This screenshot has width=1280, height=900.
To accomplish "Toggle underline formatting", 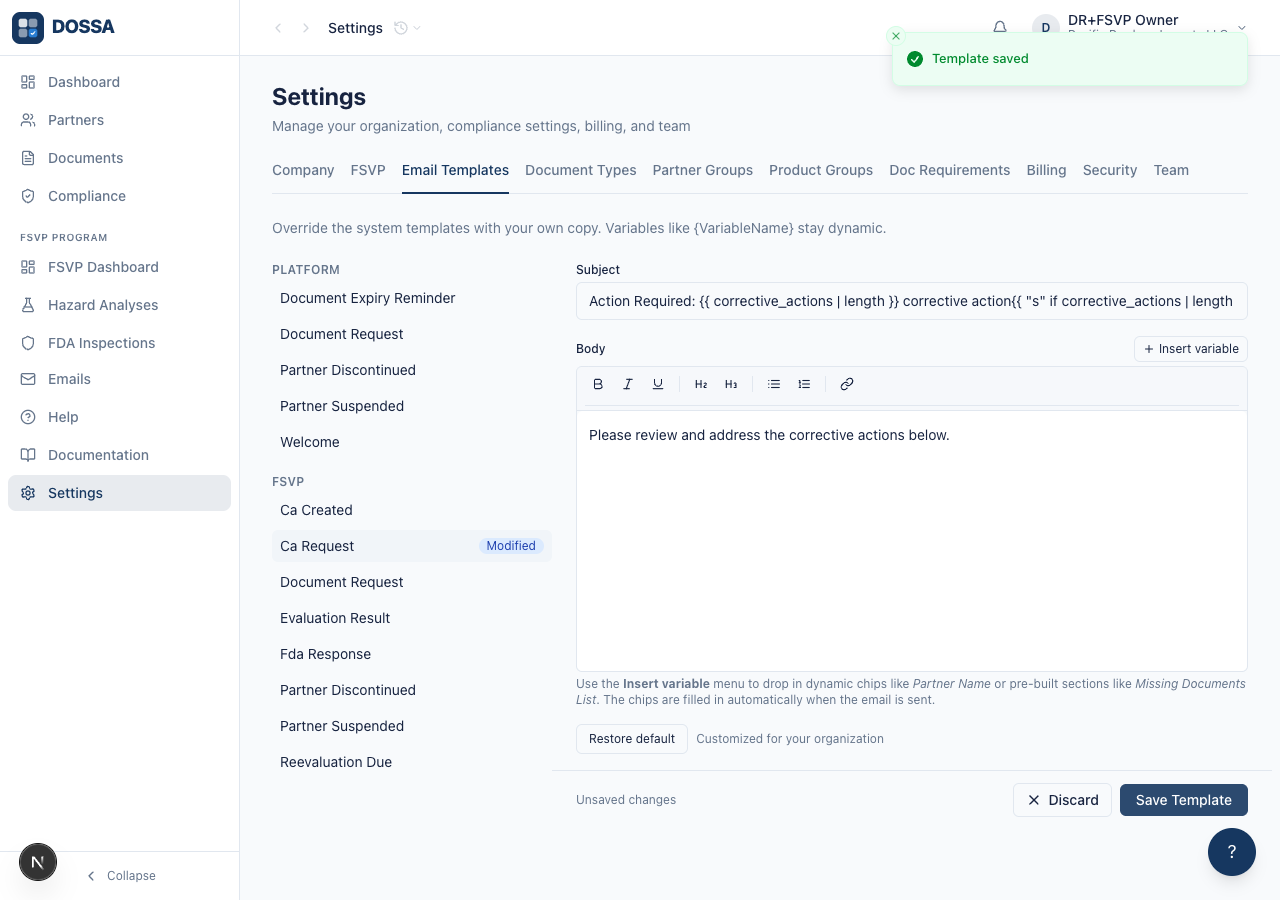I will coord(658,384).
